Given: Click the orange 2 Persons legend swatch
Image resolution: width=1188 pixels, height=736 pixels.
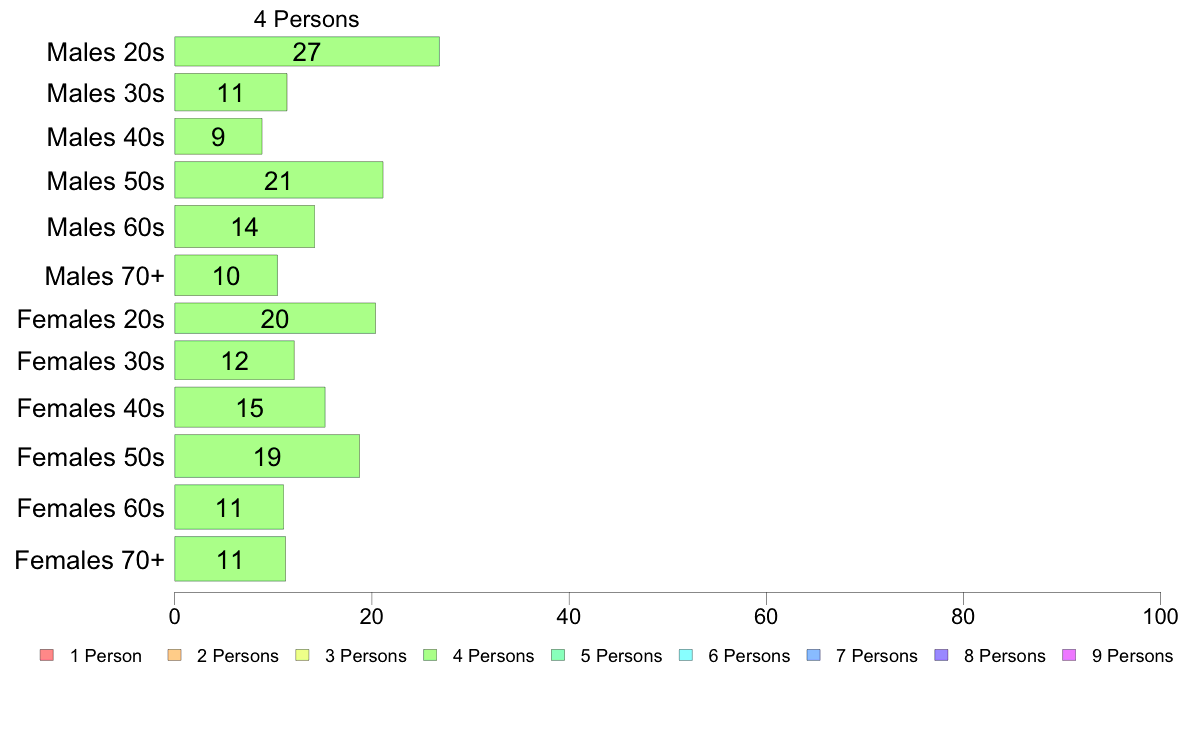Looking at the screenshot, I should click(174, 655).
